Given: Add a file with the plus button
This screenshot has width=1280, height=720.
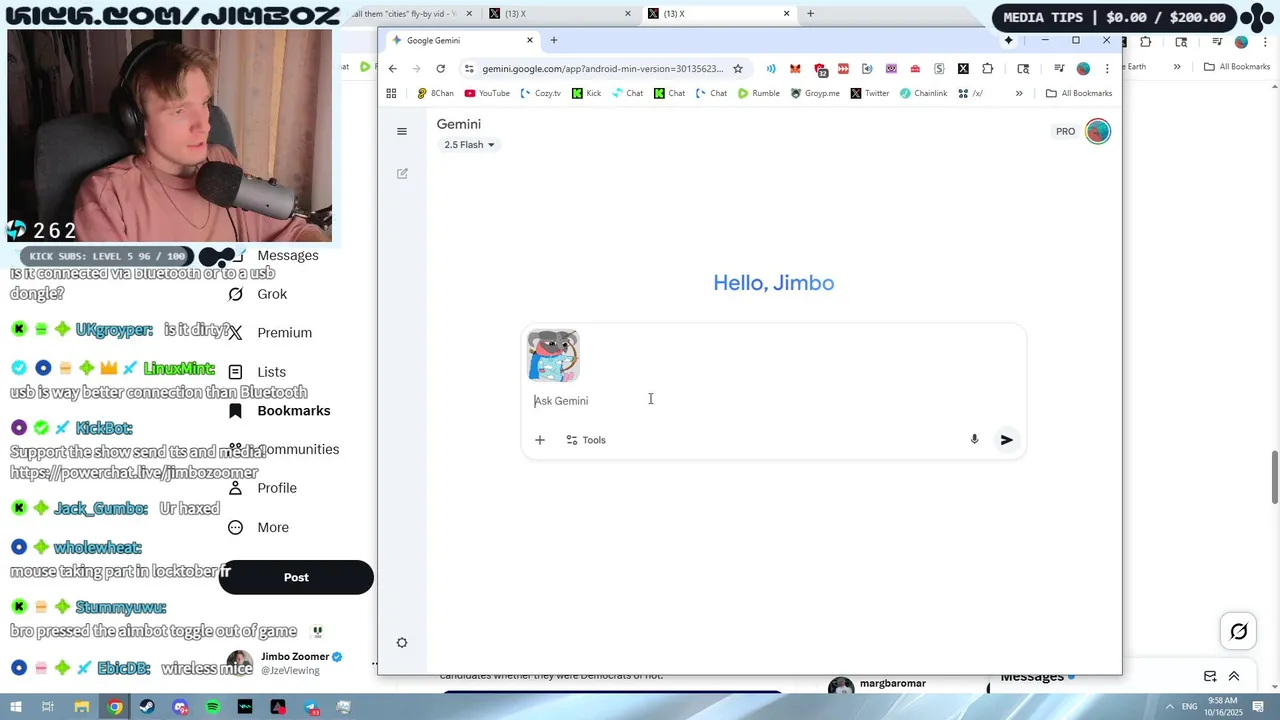Looking at the screenshot, I should (x=540, y=440).
